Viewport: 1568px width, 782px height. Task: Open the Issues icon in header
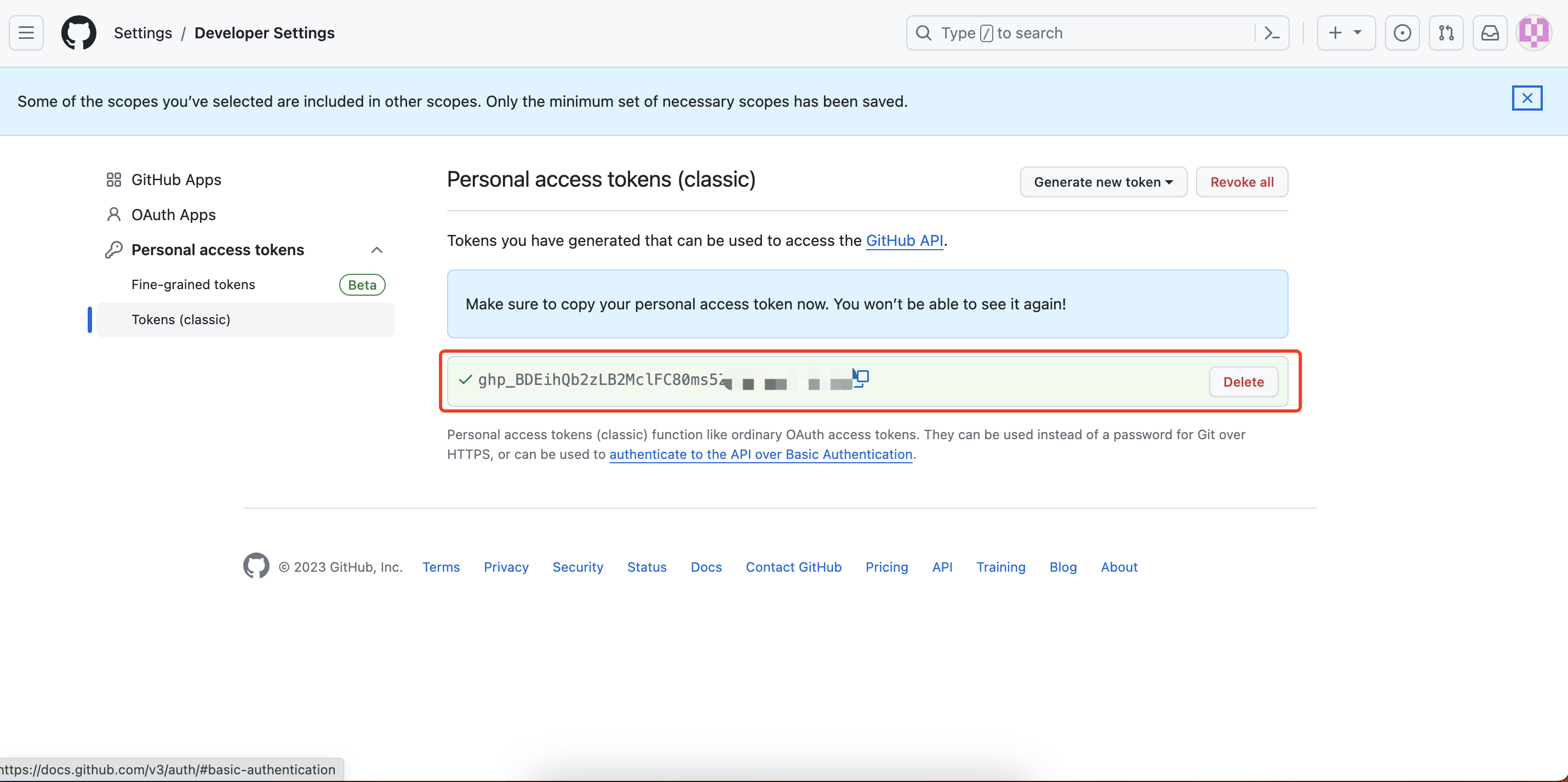pos(1402,33)
